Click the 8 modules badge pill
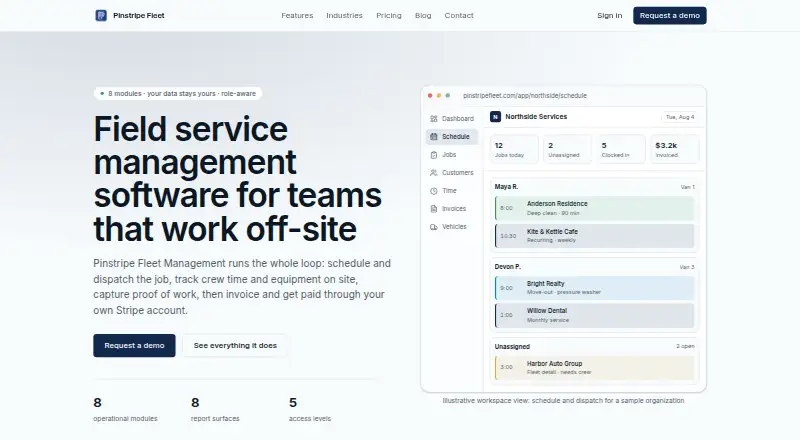The image size is (800, 440). [178, 93]
